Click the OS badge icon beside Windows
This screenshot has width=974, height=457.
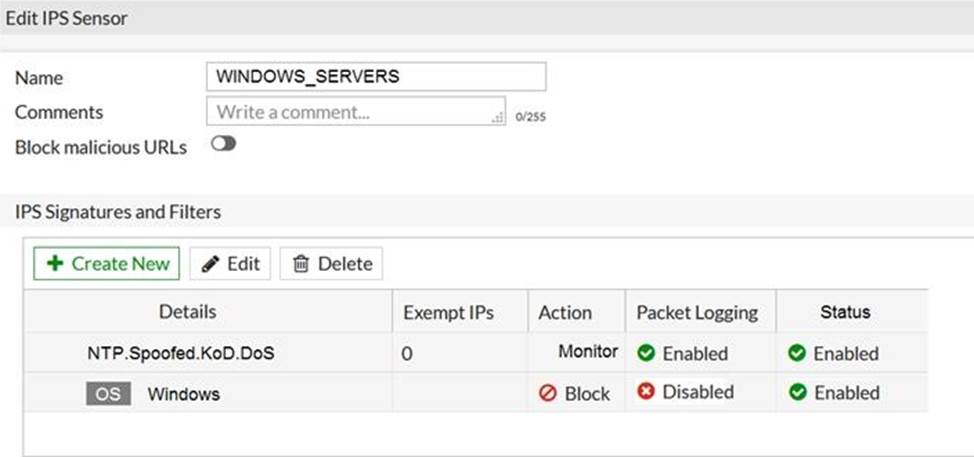[108, 394]
